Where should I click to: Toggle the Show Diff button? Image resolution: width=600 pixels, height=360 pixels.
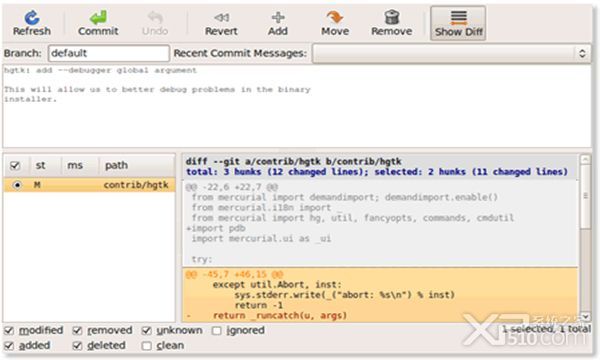pyautogui.click(x=458, y=23)
